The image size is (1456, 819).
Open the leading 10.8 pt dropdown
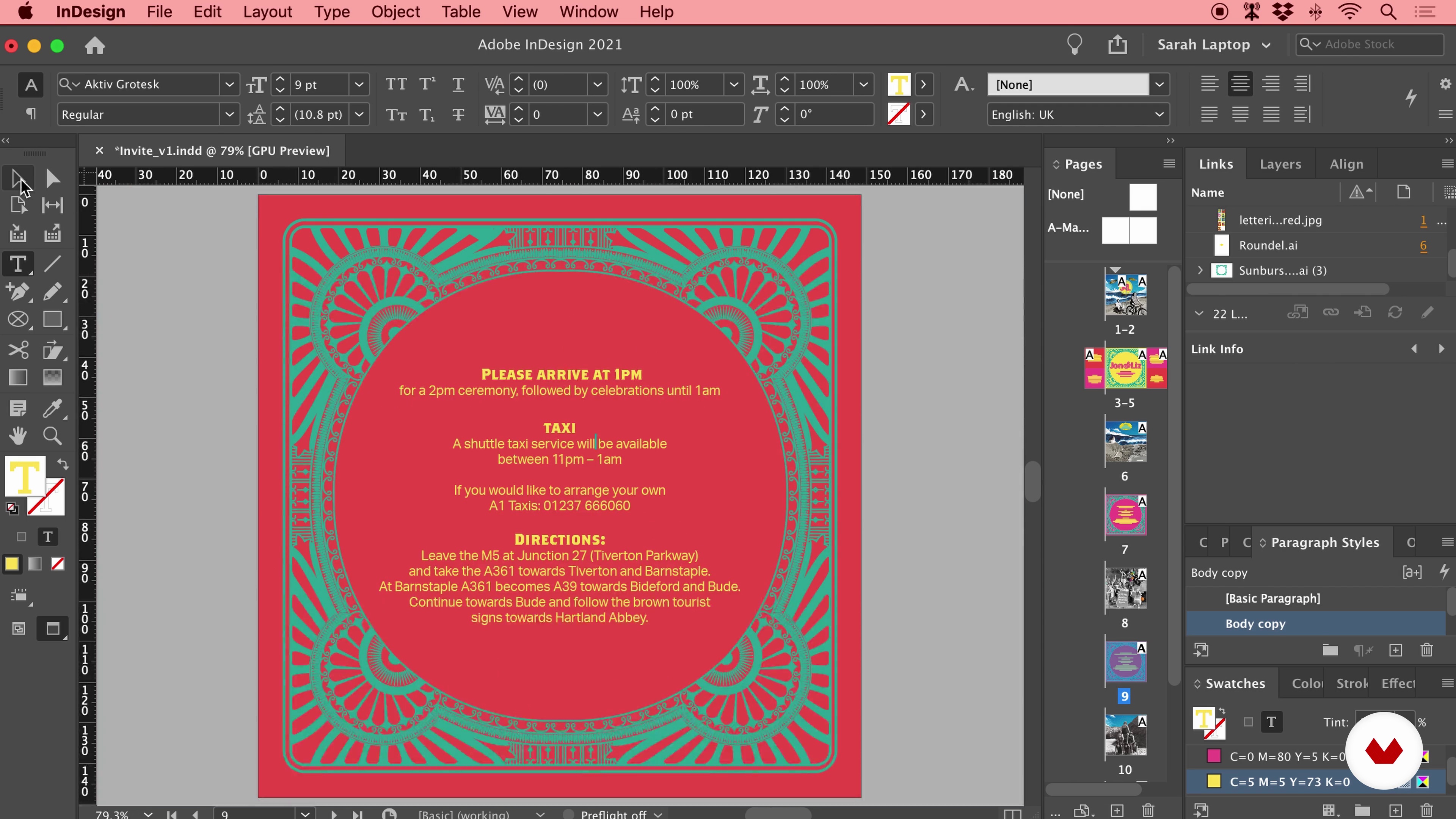(x=359, y=115)
